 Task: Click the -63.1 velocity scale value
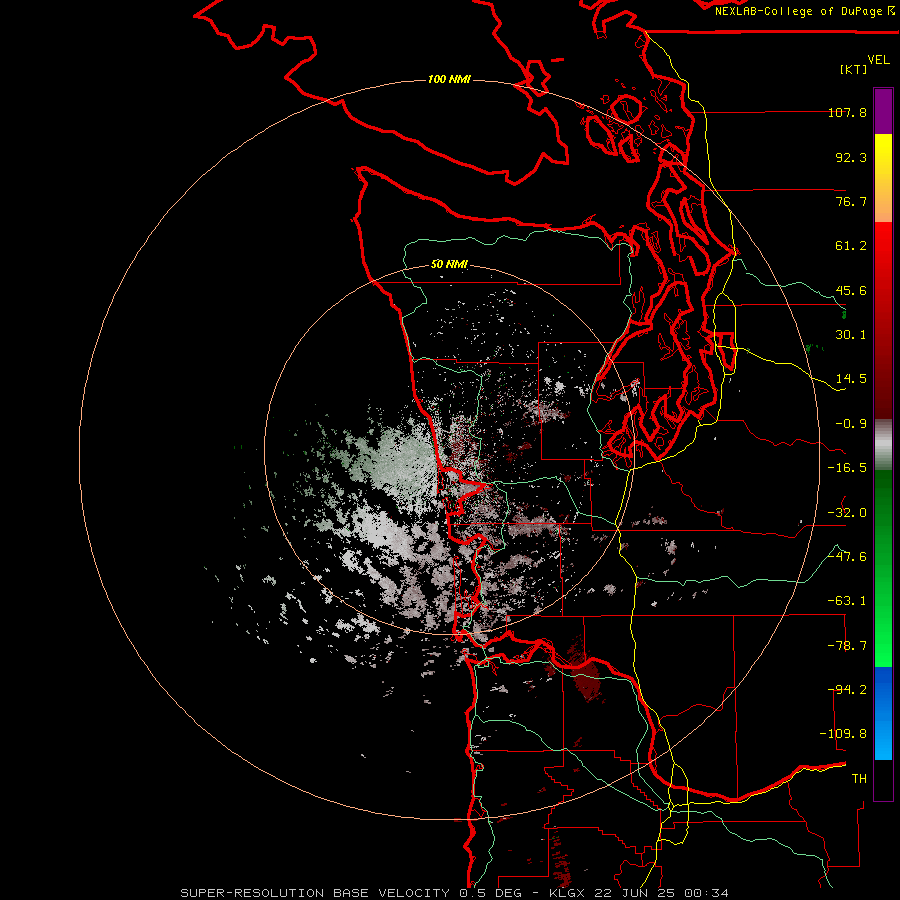(x=847, y=601)
